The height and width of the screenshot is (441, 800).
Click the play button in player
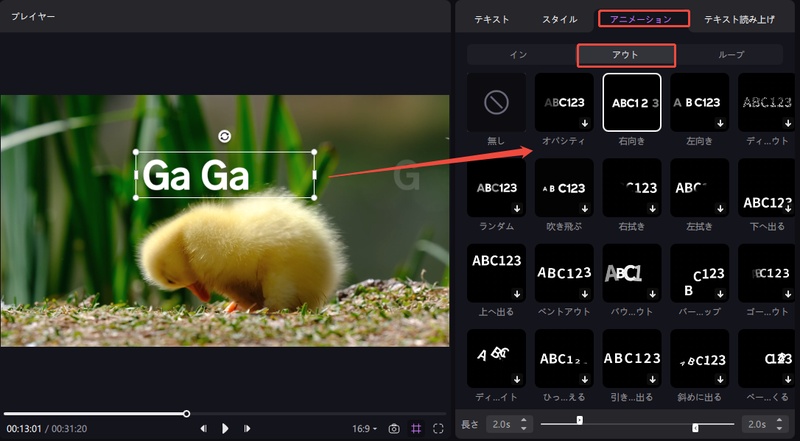point(225,429)
